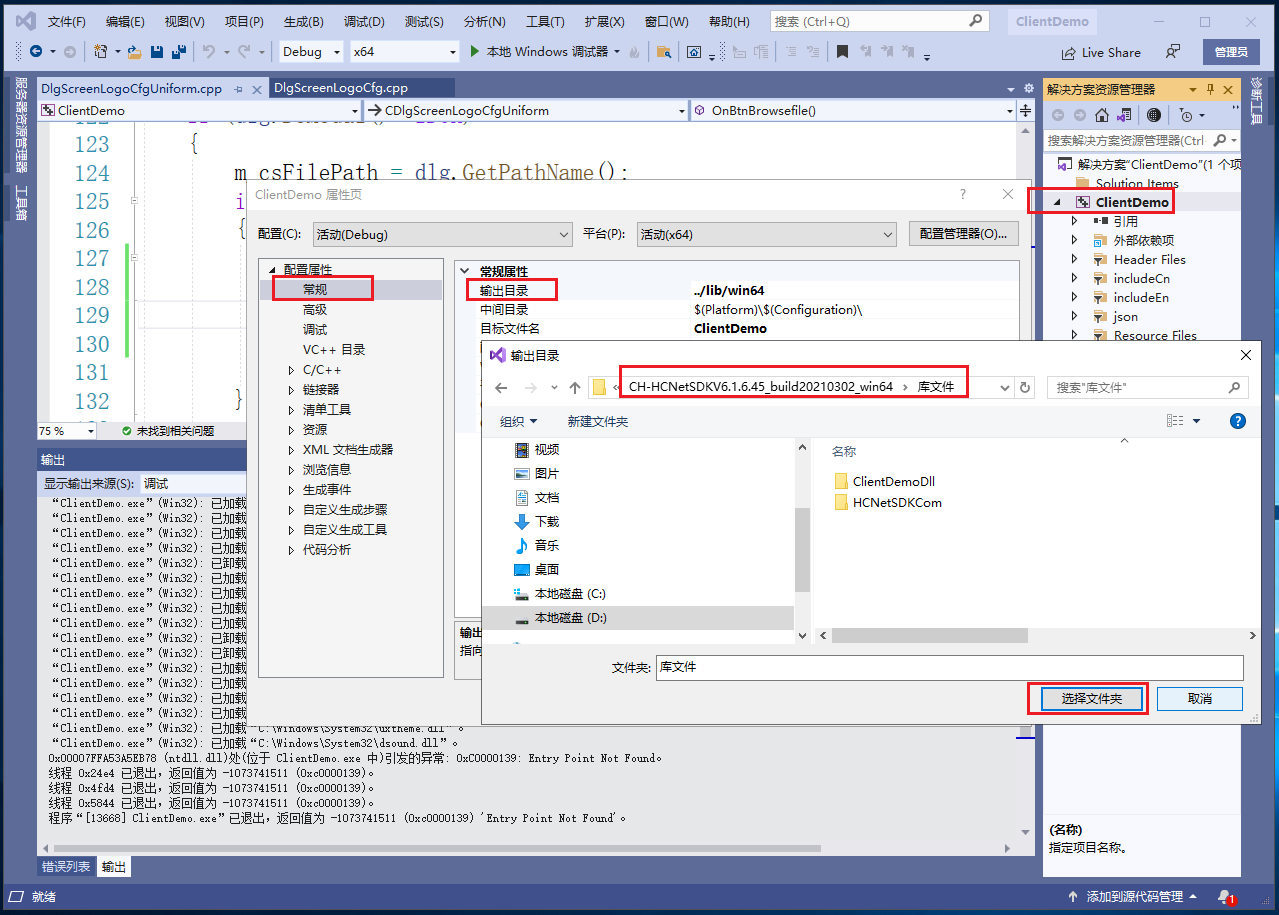Open the Debug configuration dropdown in toolbar

[311, 51]
